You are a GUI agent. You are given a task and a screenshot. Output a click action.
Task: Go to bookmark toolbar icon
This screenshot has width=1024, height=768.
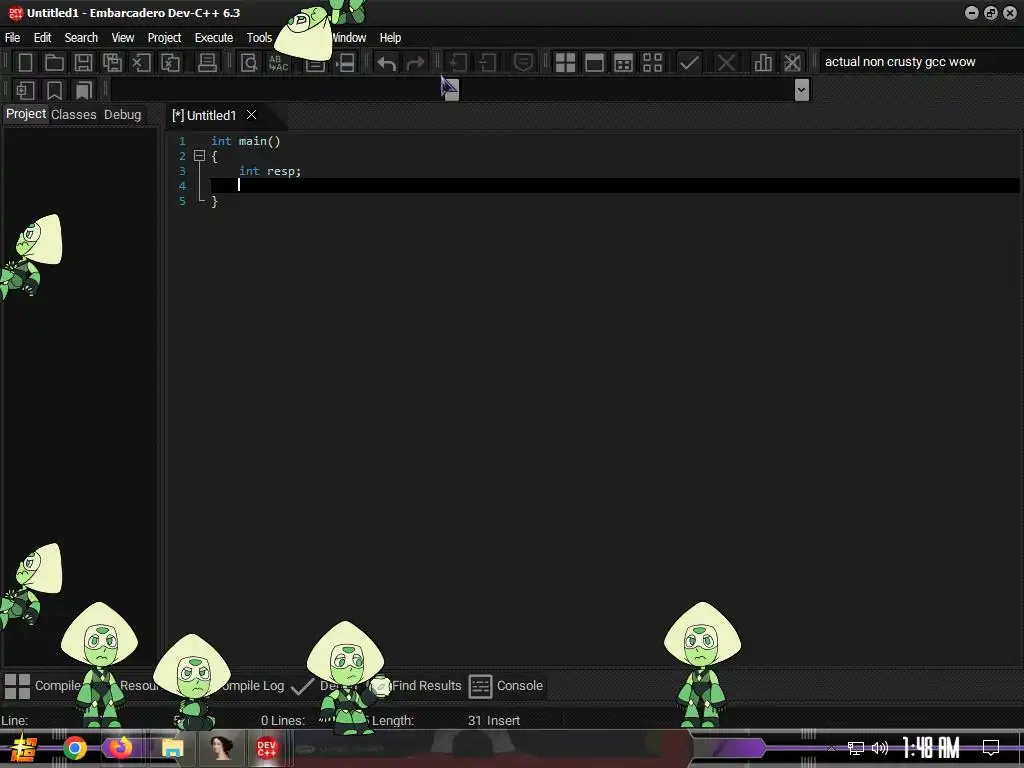pyautogui.click(x=84, y=90)
